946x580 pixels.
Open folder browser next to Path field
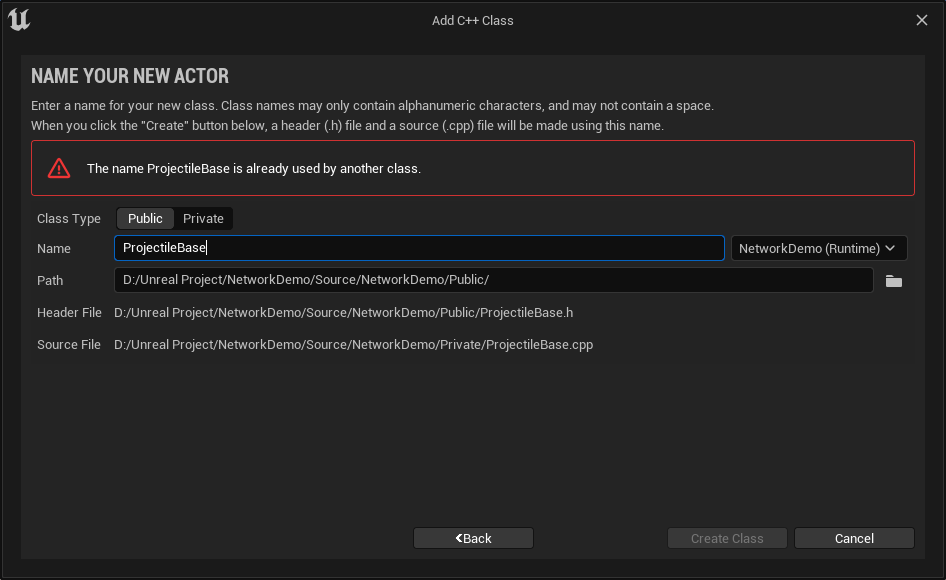[x=894, y=281]
